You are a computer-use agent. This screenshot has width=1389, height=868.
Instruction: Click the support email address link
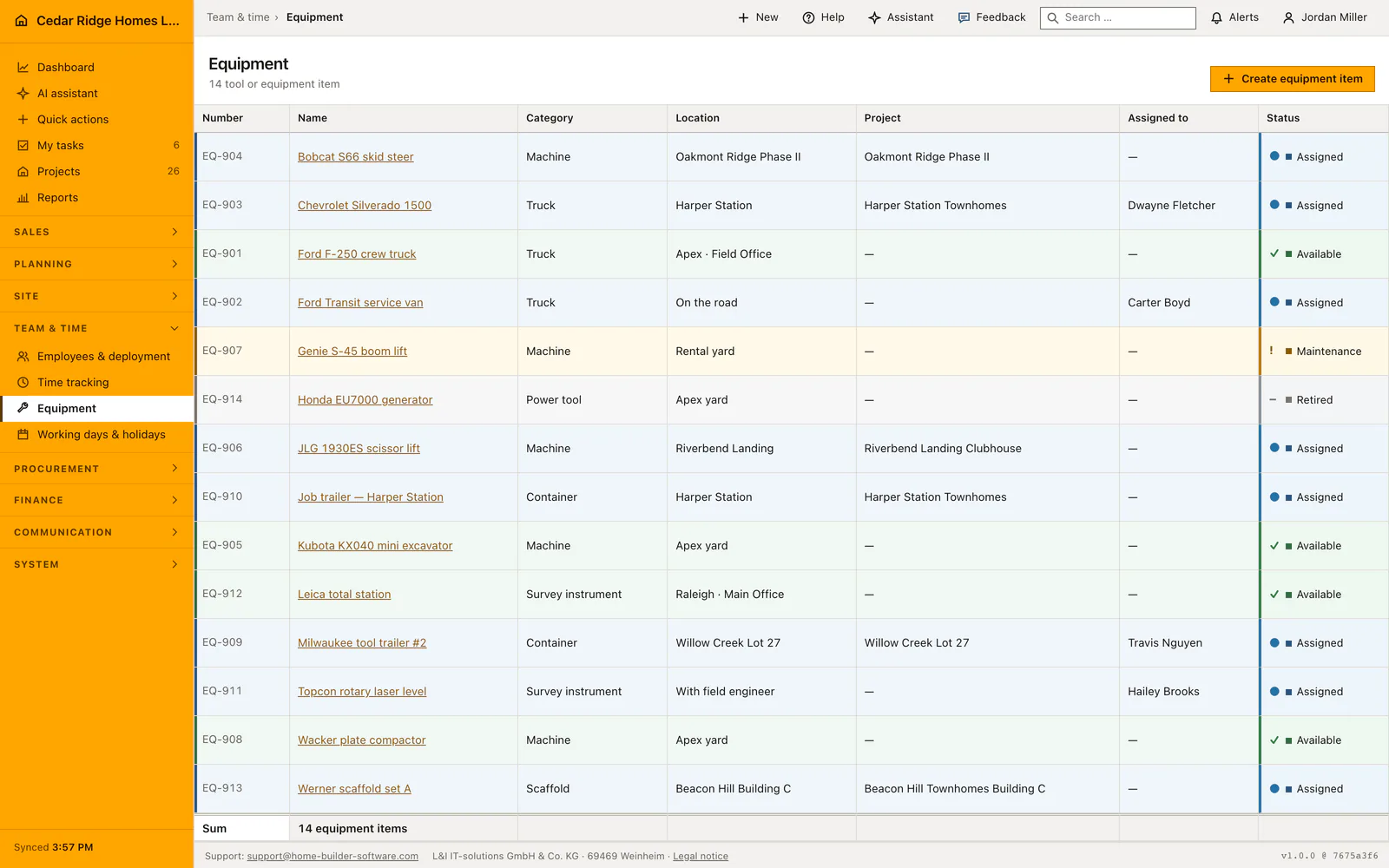tap(332, 856)
